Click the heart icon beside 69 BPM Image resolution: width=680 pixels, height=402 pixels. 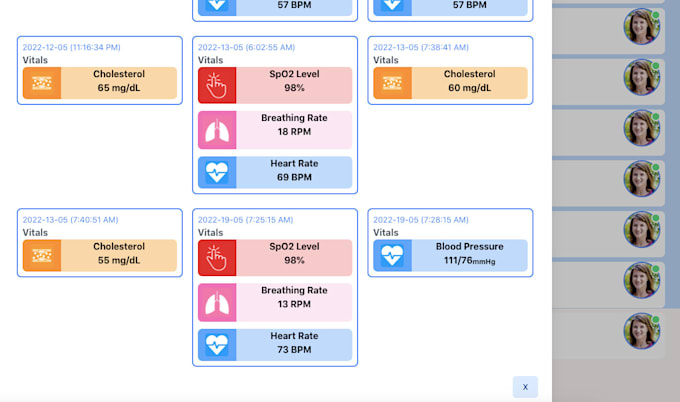217,171
